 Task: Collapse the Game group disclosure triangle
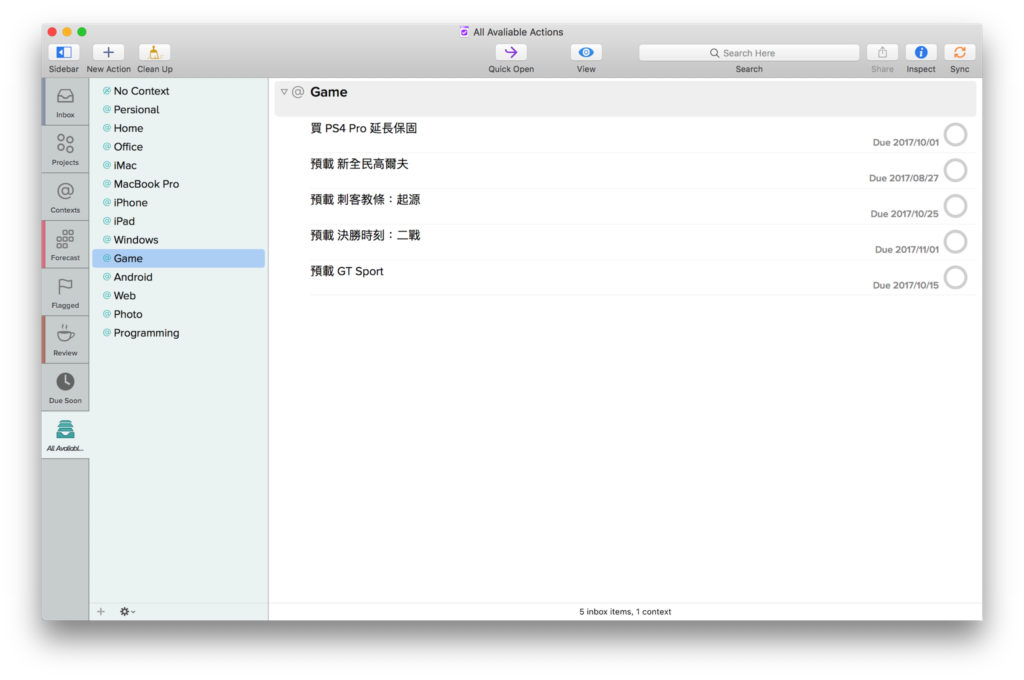(284, 92)
